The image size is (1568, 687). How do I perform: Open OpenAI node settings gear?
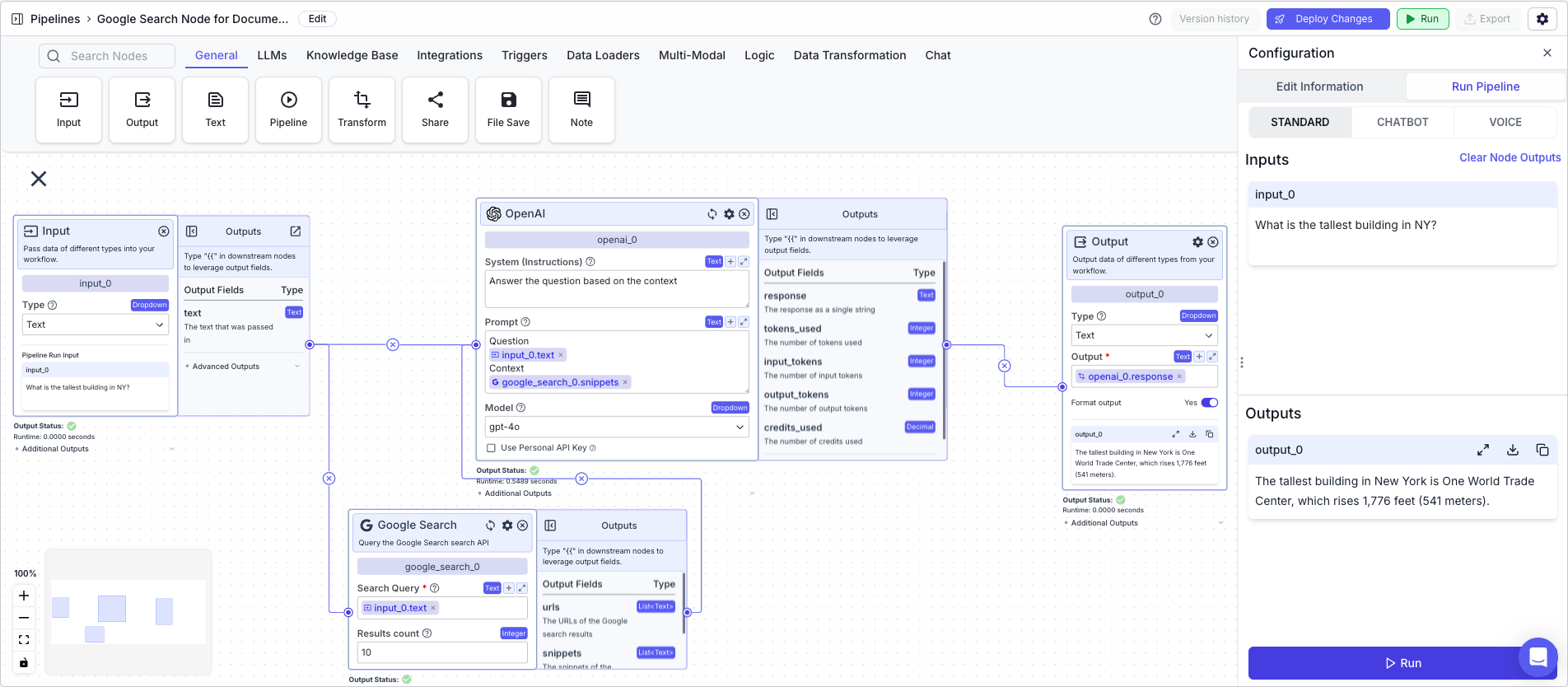(729, 214)
